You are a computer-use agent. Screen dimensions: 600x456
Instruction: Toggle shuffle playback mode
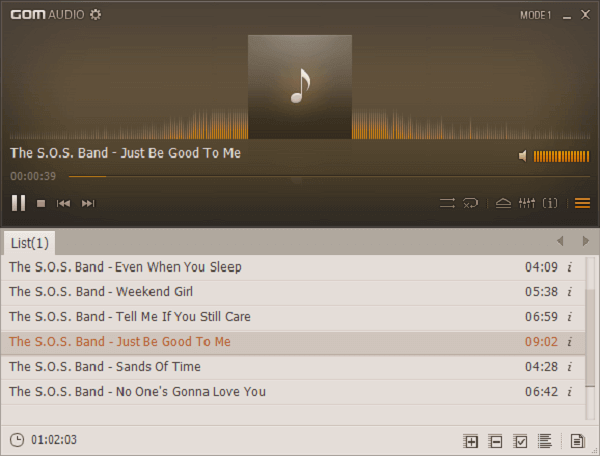pos(447,203)
